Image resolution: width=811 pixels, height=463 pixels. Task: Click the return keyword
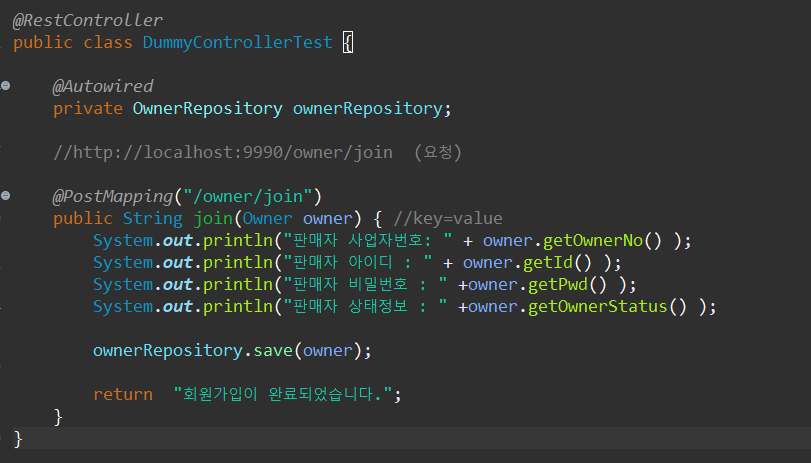(123, 394)
